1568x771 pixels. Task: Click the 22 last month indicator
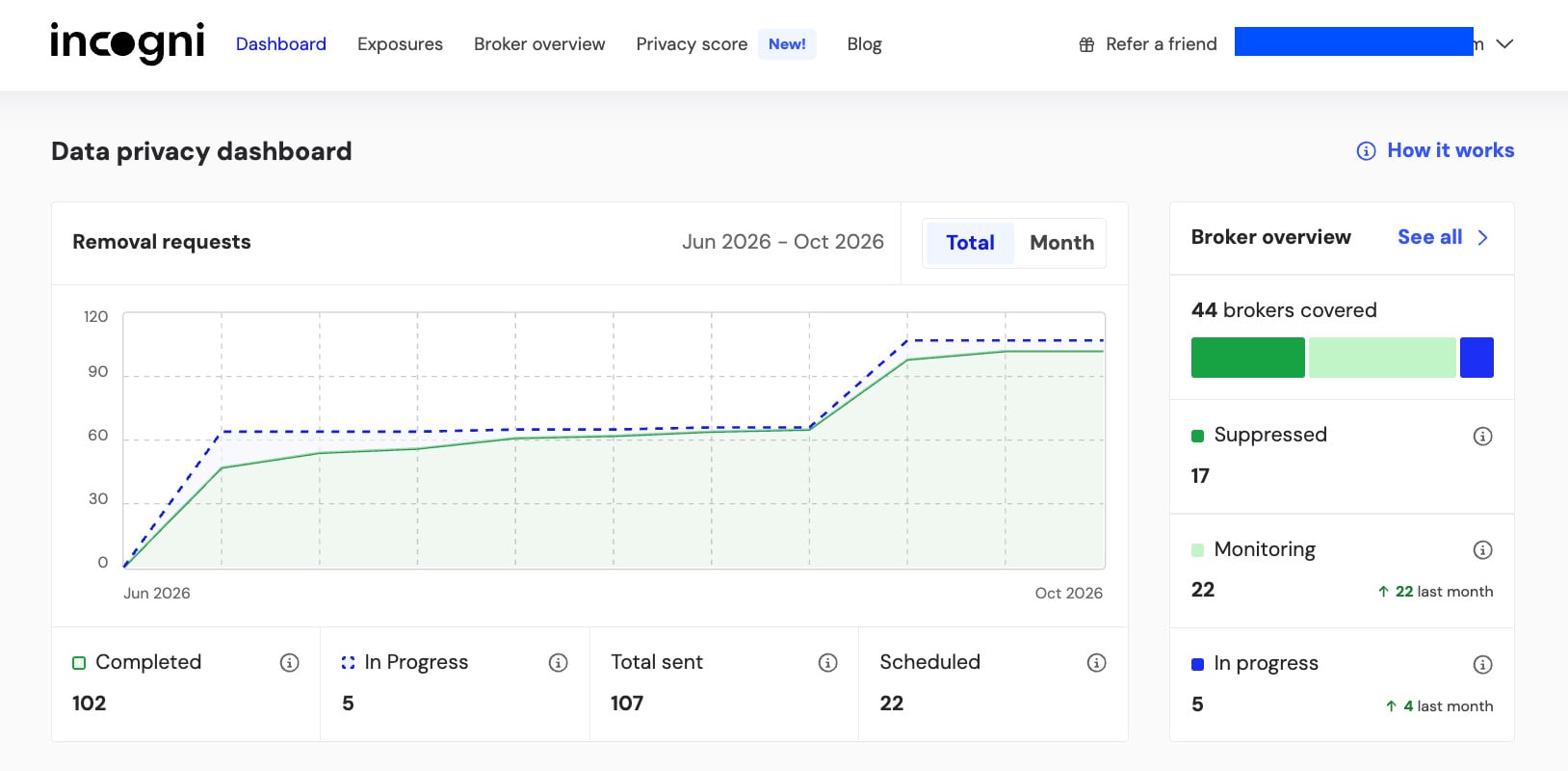coord(1435,592)
